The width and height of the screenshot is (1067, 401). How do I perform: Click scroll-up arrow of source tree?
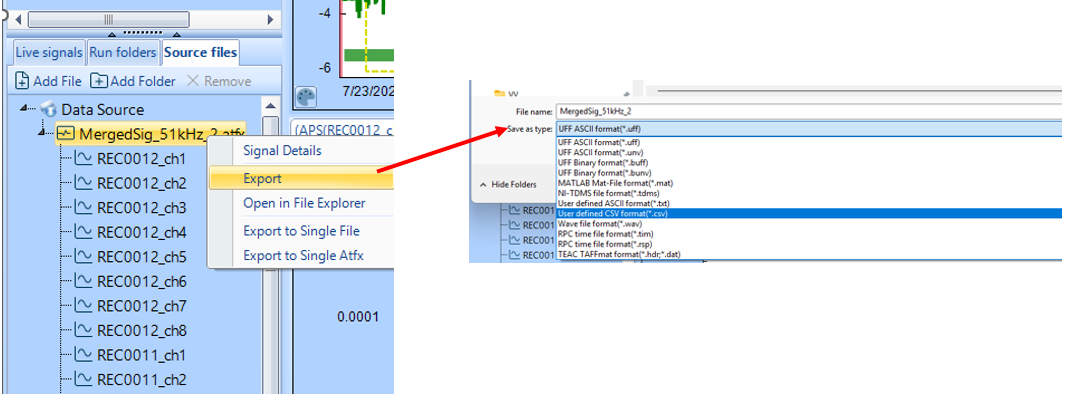tap(270, 106)
